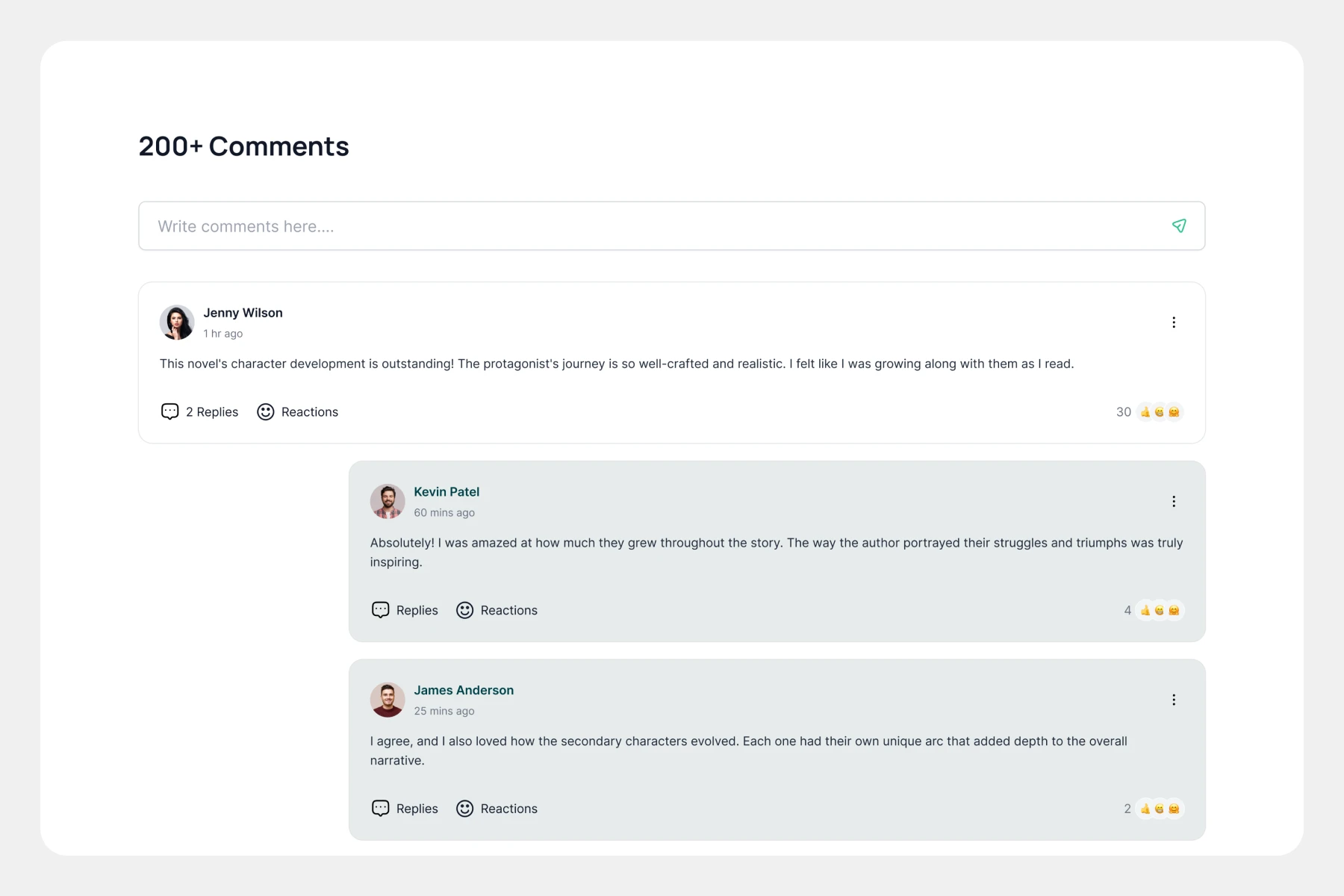Screen dimensions: 1344x896
Task: Click the send comment paper plane icon
Action: (1179, 225)
